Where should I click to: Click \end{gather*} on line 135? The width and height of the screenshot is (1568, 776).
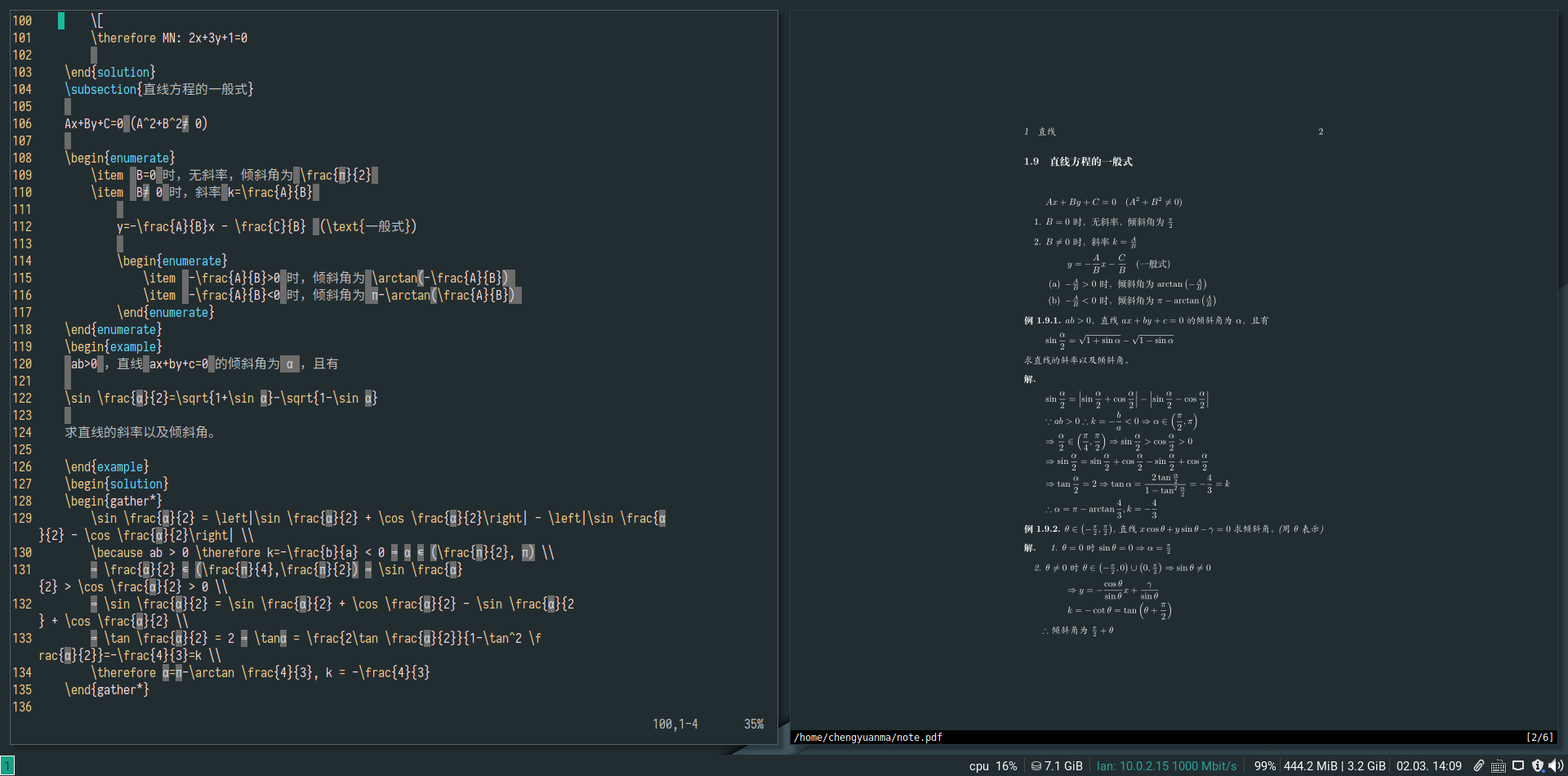pos(107,689)
